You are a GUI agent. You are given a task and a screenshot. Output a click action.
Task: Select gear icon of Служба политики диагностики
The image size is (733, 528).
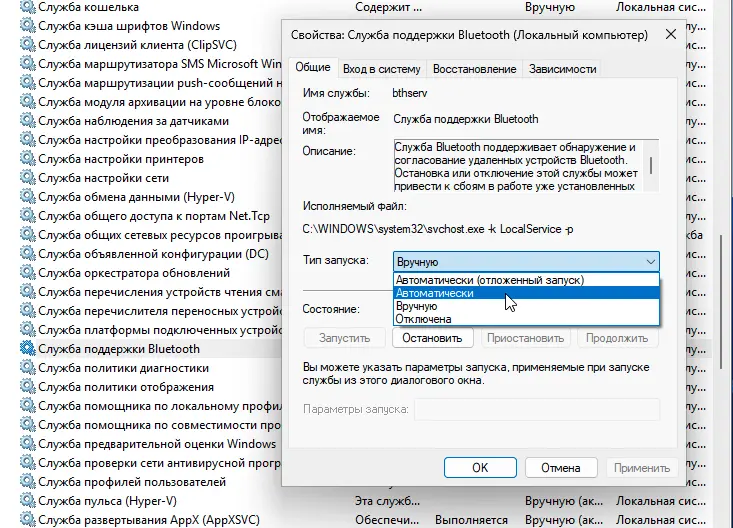(x=27, y=368)
